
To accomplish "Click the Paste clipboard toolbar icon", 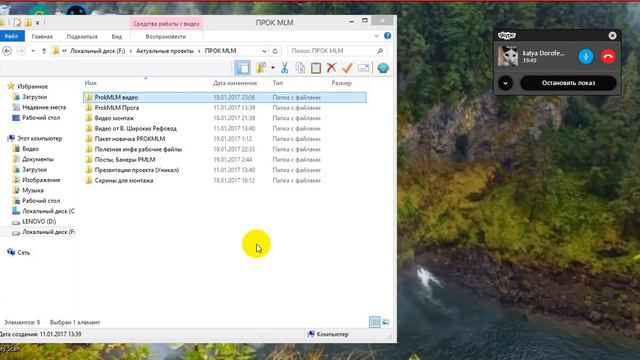I will tap(316, 68).
